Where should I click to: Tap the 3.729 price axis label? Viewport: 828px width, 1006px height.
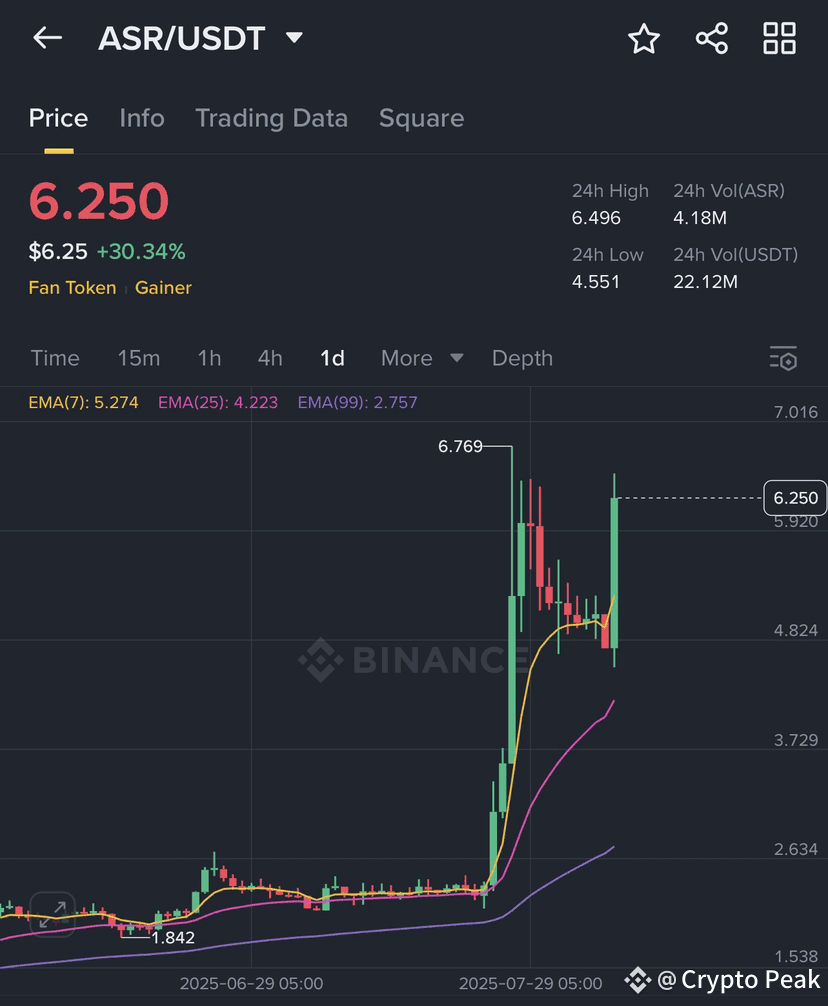(796, 740)
